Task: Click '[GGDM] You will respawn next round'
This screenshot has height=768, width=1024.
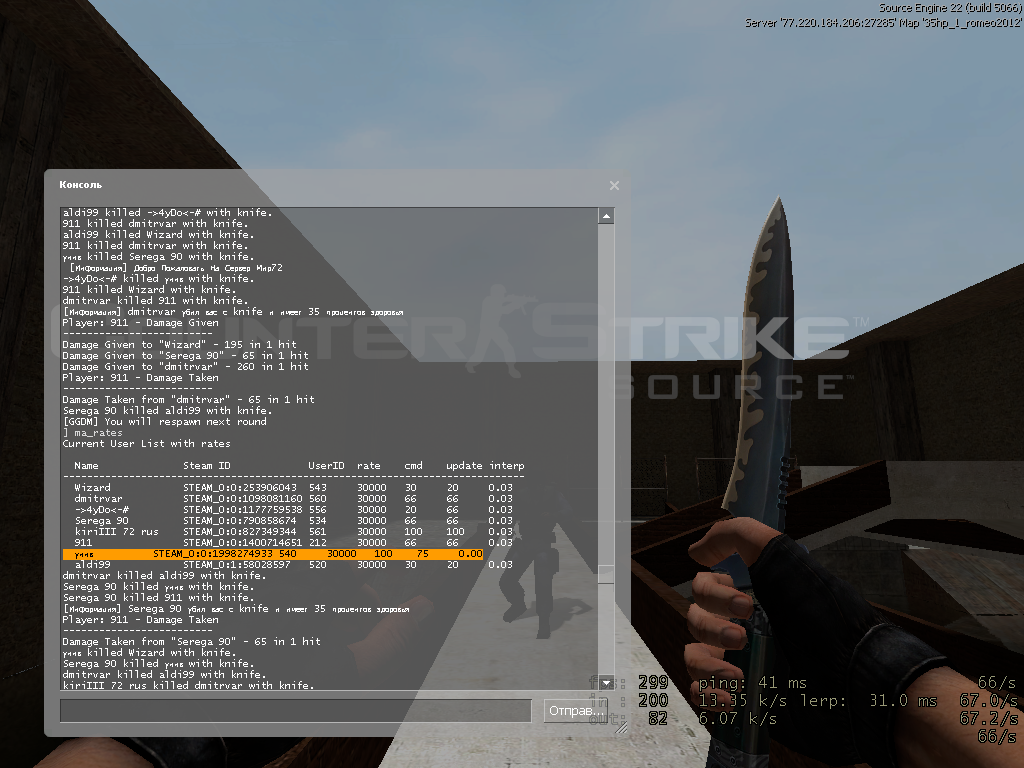Action: (x=165, y=421)
